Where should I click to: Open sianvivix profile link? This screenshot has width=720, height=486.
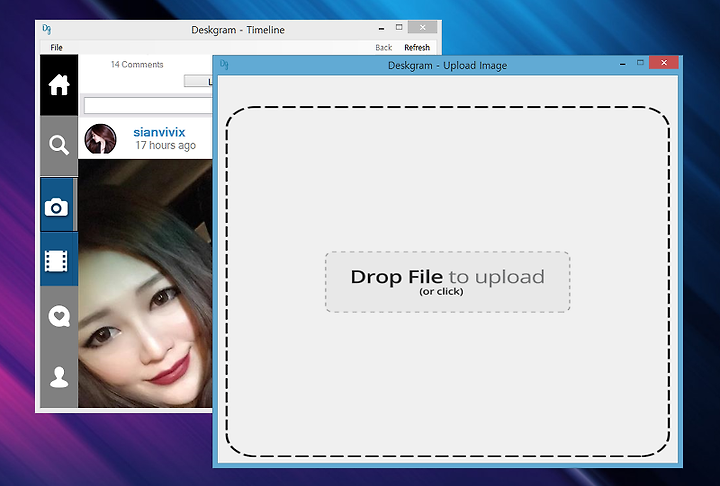(159, 132)
